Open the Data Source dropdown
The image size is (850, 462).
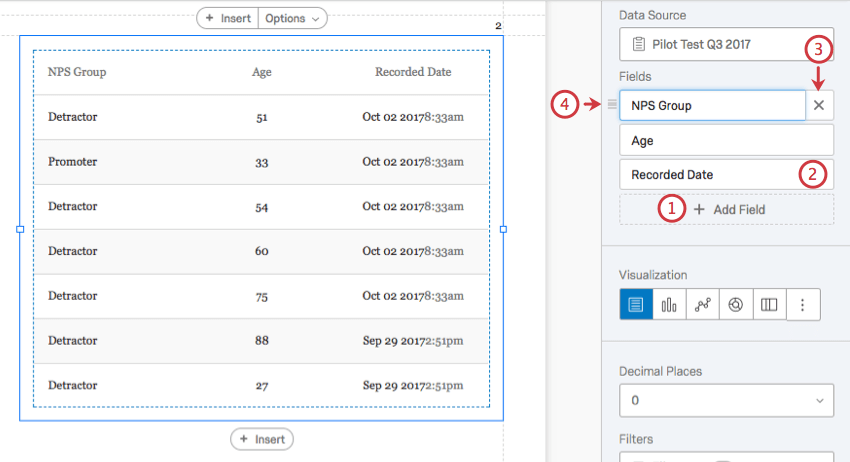726,44
